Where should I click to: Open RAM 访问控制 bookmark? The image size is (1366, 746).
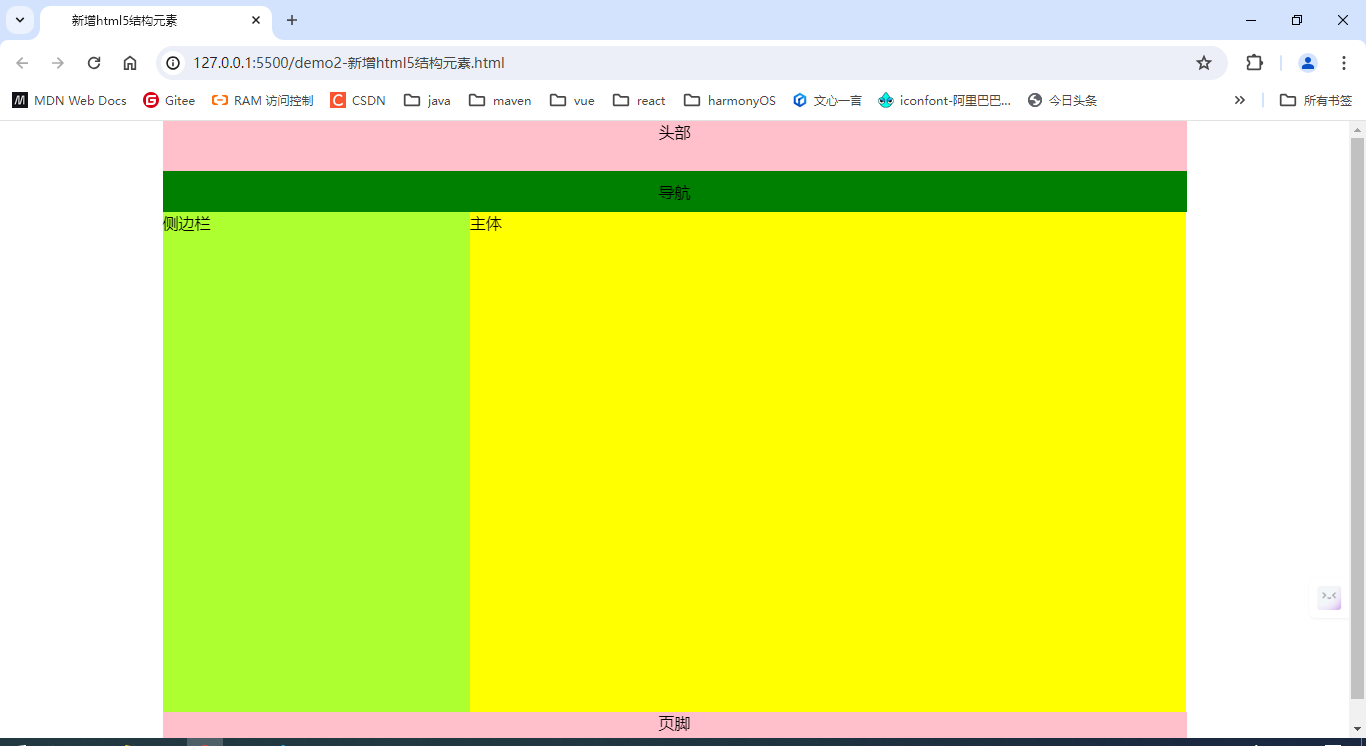click(263, 100)
